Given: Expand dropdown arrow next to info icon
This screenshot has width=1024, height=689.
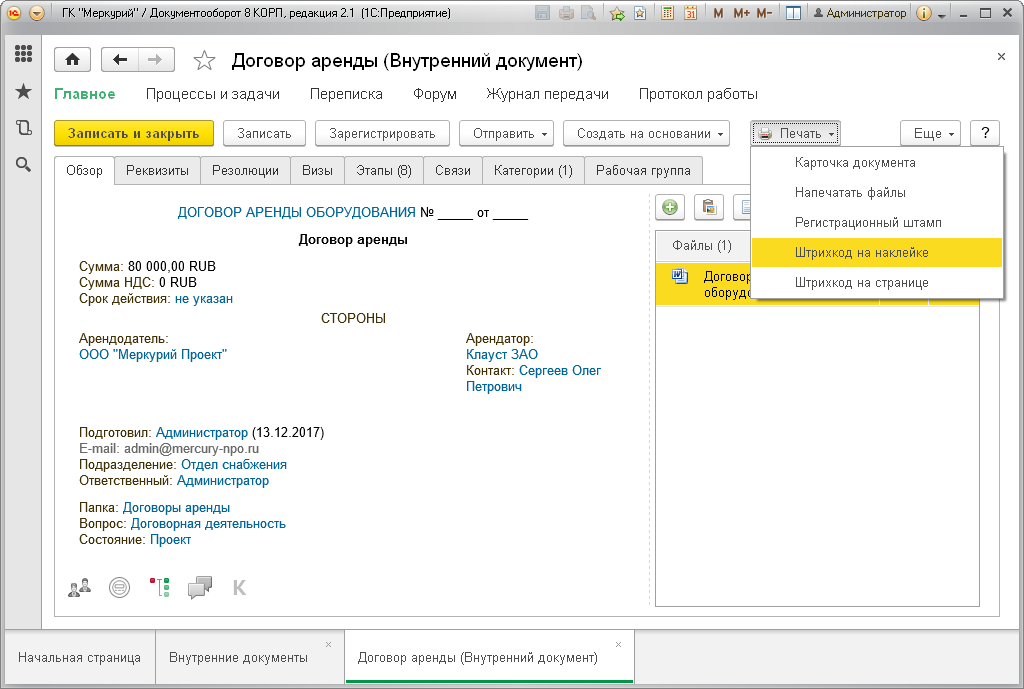Looking at the screenshot, I should 941,15.
